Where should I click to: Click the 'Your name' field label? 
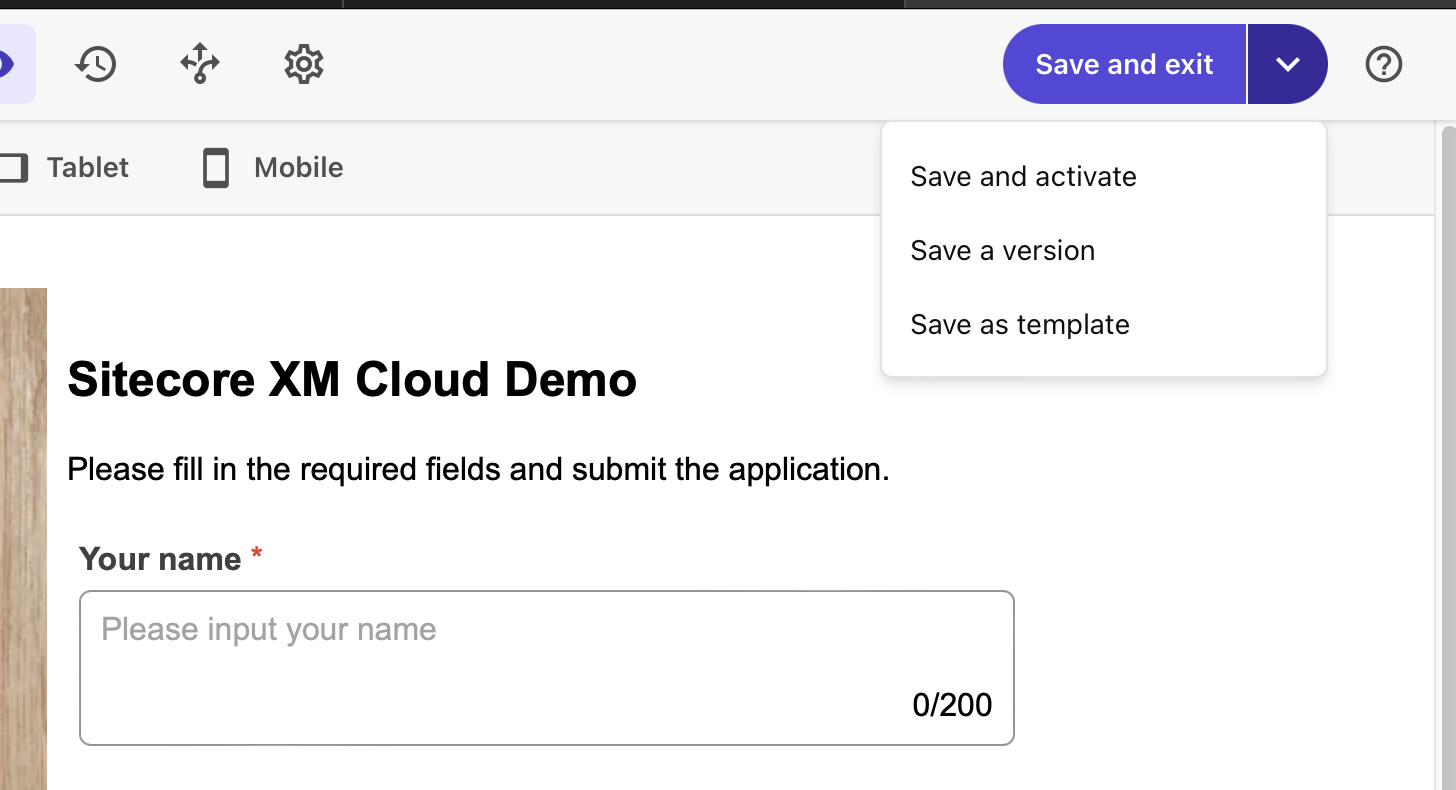tap(160, 559)
